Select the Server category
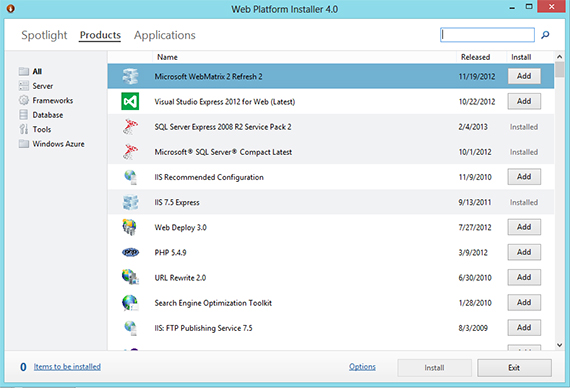Image resolution: width=570 pixels, height=388 pixels. tap(43, 86)
